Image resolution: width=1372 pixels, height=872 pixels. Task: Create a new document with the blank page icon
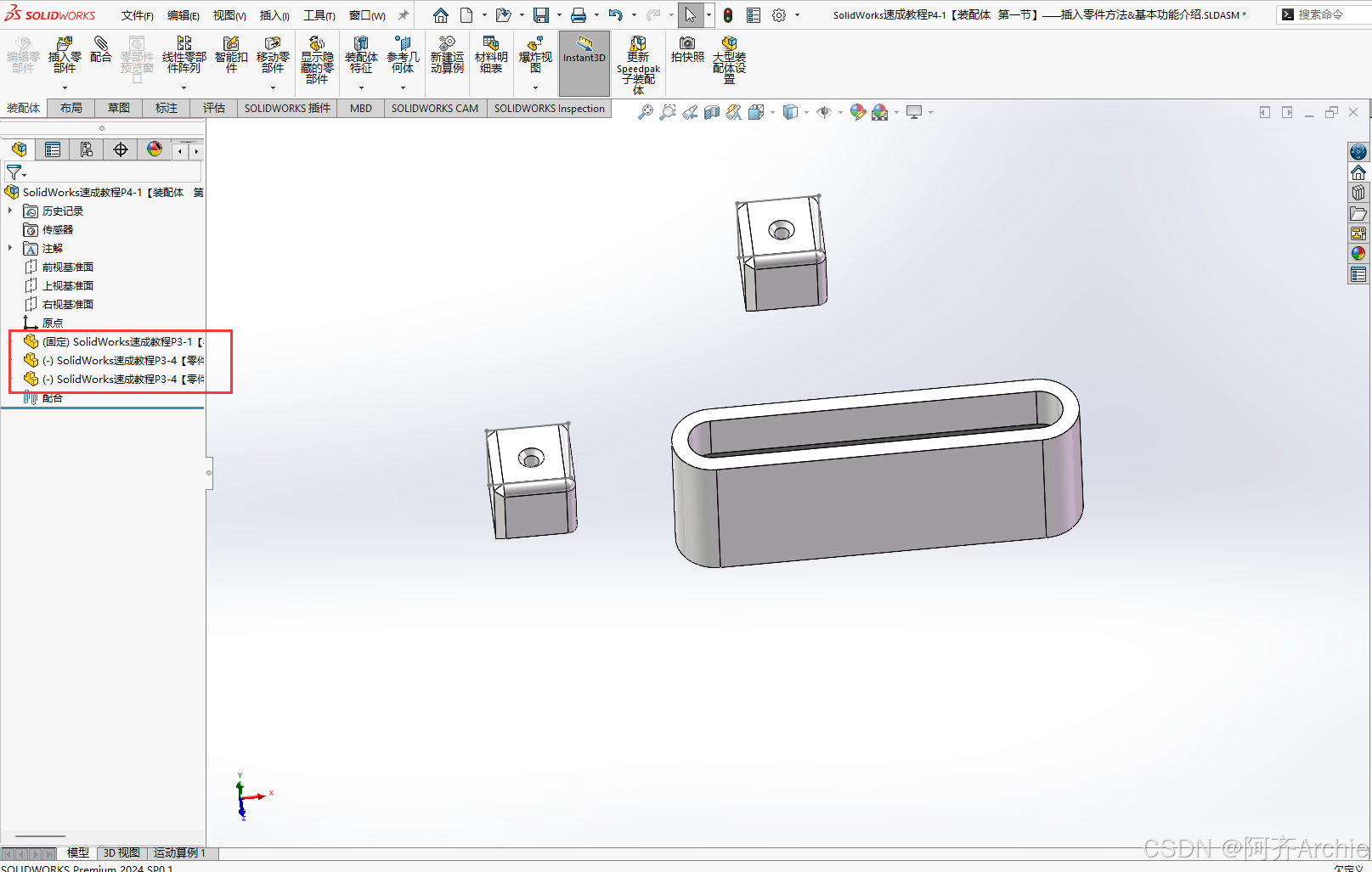point(466,15)
